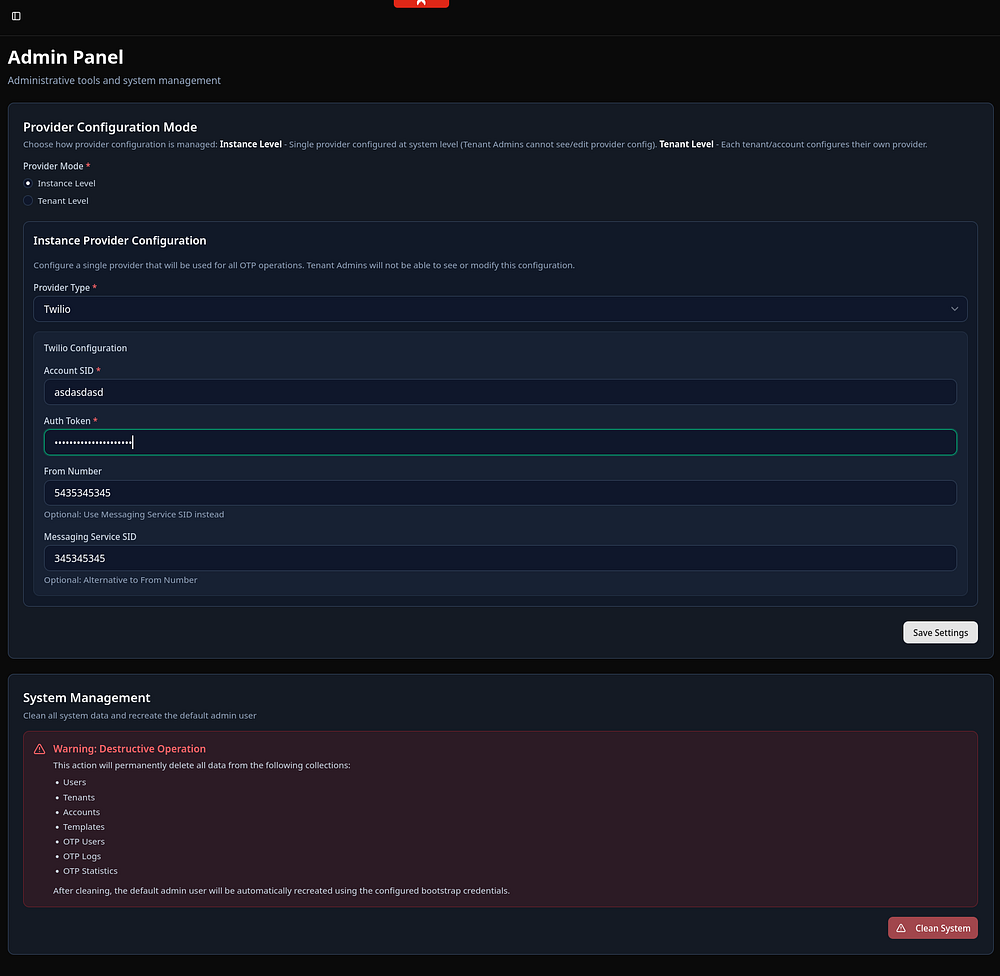Click 'Administrative tools and system management' subtitle
This screenshot has height=976, width=1000.
(114, 80)
